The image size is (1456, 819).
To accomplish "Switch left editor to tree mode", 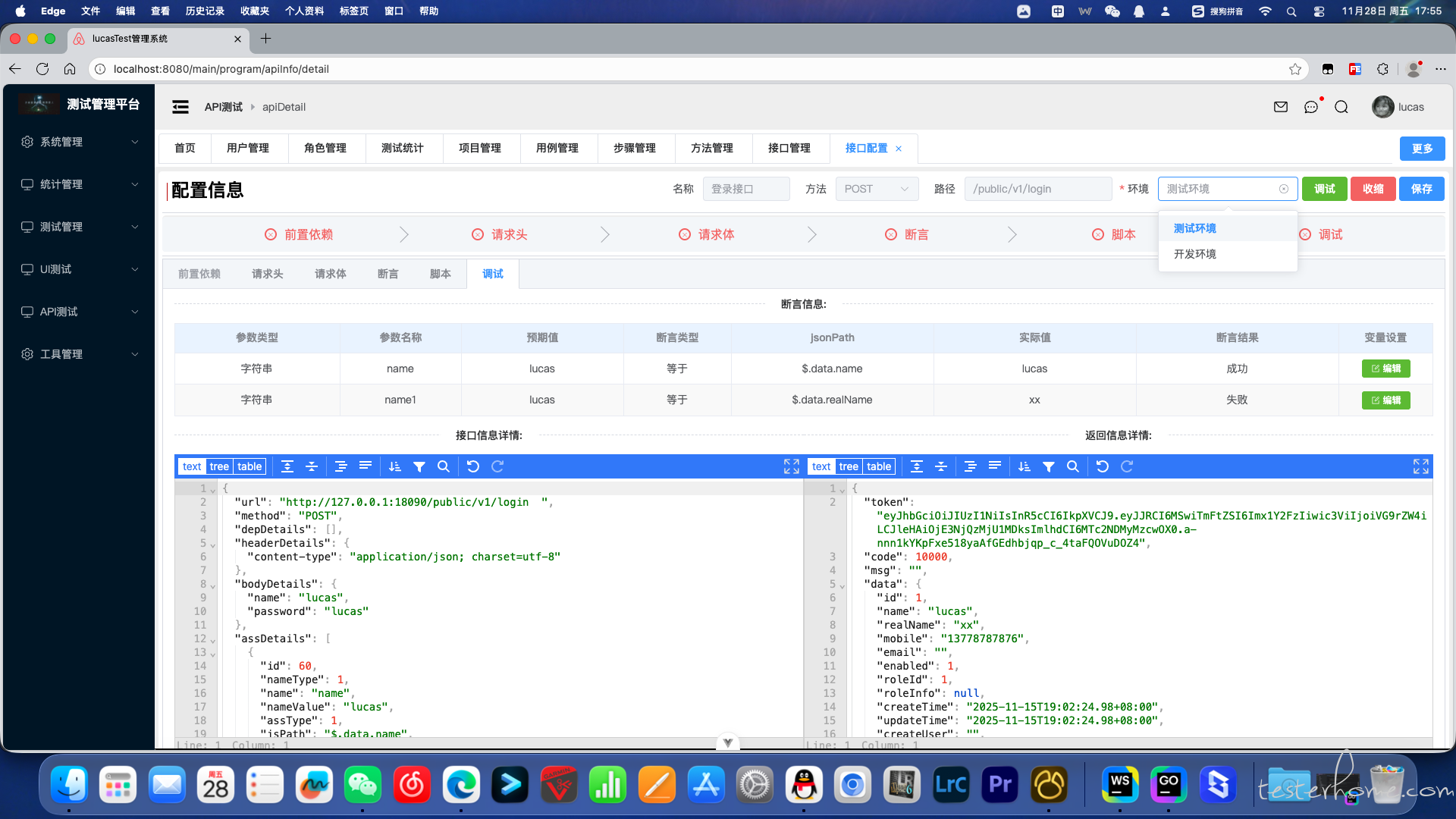I will point(219,466).
